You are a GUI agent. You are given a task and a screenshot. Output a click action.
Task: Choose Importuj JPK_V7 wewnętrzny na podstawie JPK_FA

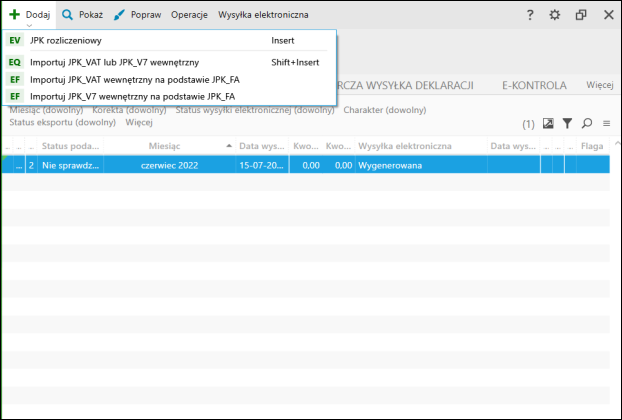pos(169,96)
